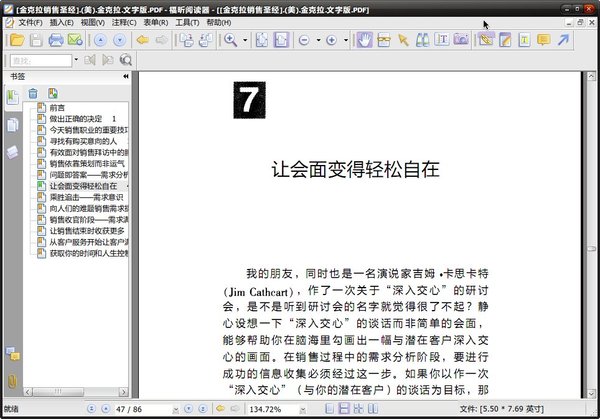Go to previous page with up-arrow toolbar icon
This screenshot has width=600, height=419.
coord(100,40)
